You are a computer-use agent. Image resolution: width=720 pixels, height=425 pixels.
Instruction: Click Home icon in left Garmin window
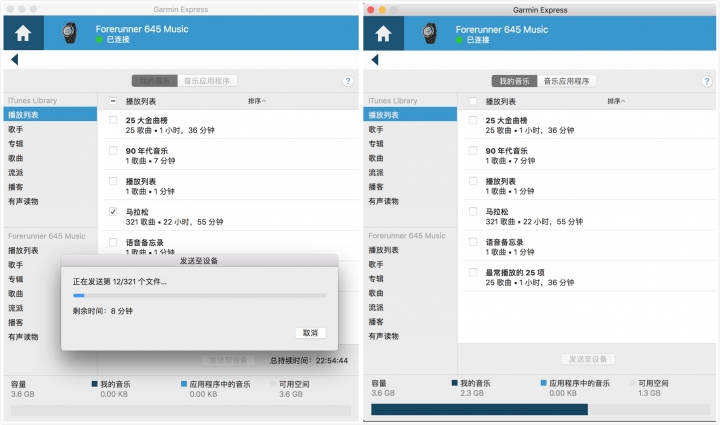23,33
